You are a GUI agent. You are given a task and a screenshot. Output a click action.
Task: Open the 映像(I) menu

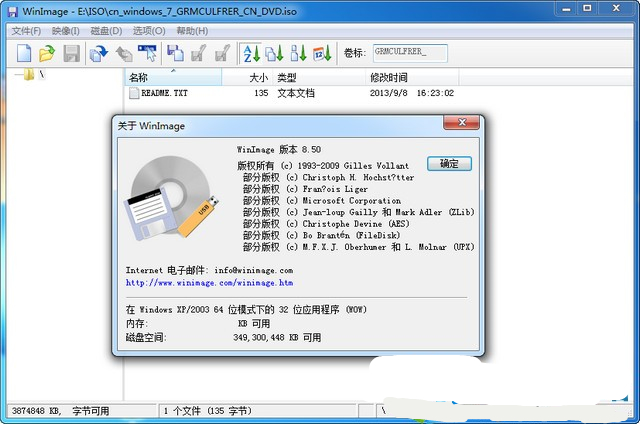pyautogui.click(x=66, y=31)
